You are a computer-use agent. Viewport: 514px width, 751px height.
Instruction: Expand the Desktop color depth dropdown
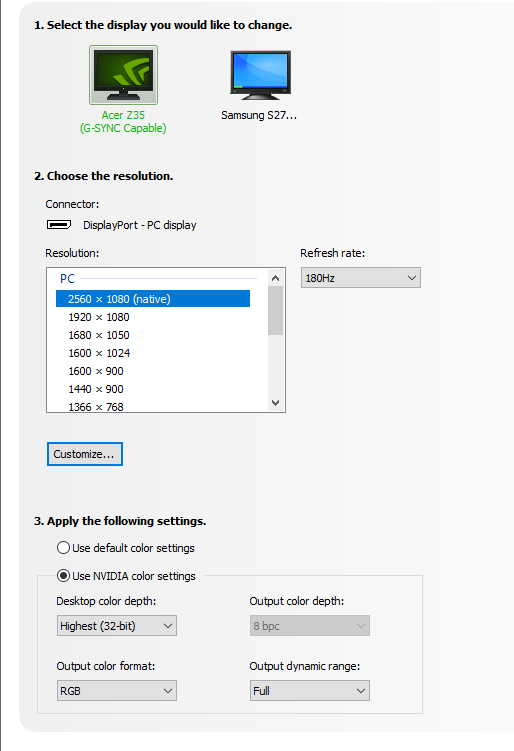click(x=117, y=626)
